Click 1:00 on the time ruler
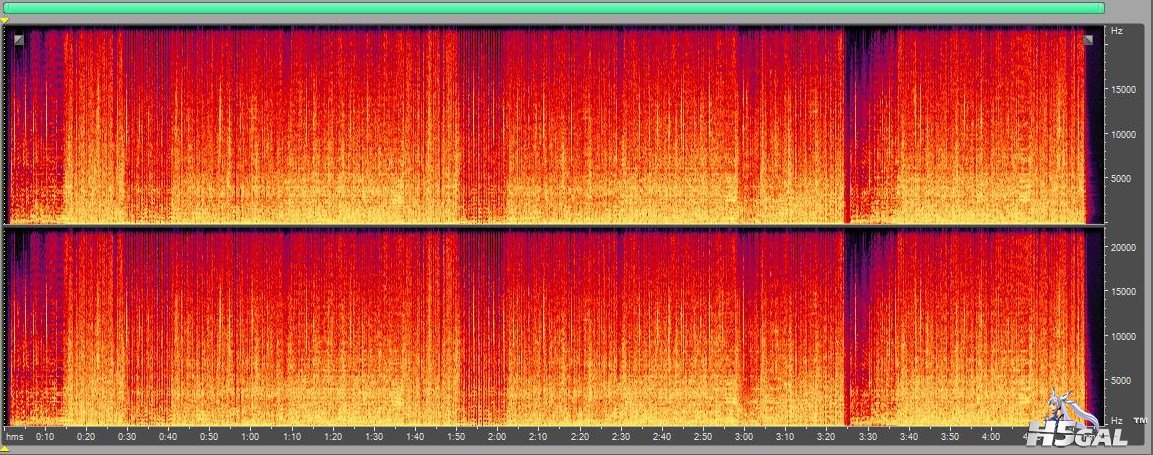Screen dimensions: 1153x455 click(251, 436)
